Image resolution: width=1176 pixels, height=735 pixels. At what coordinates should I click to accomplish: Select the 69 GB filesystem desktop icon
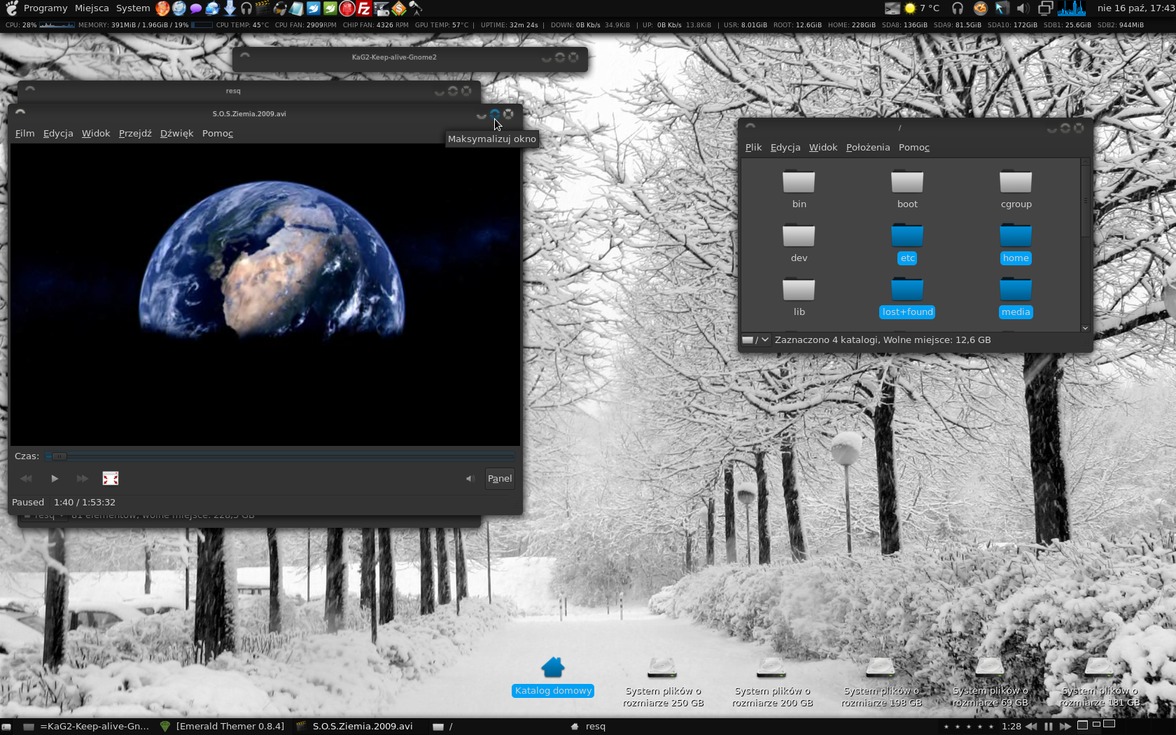[989, 682]
